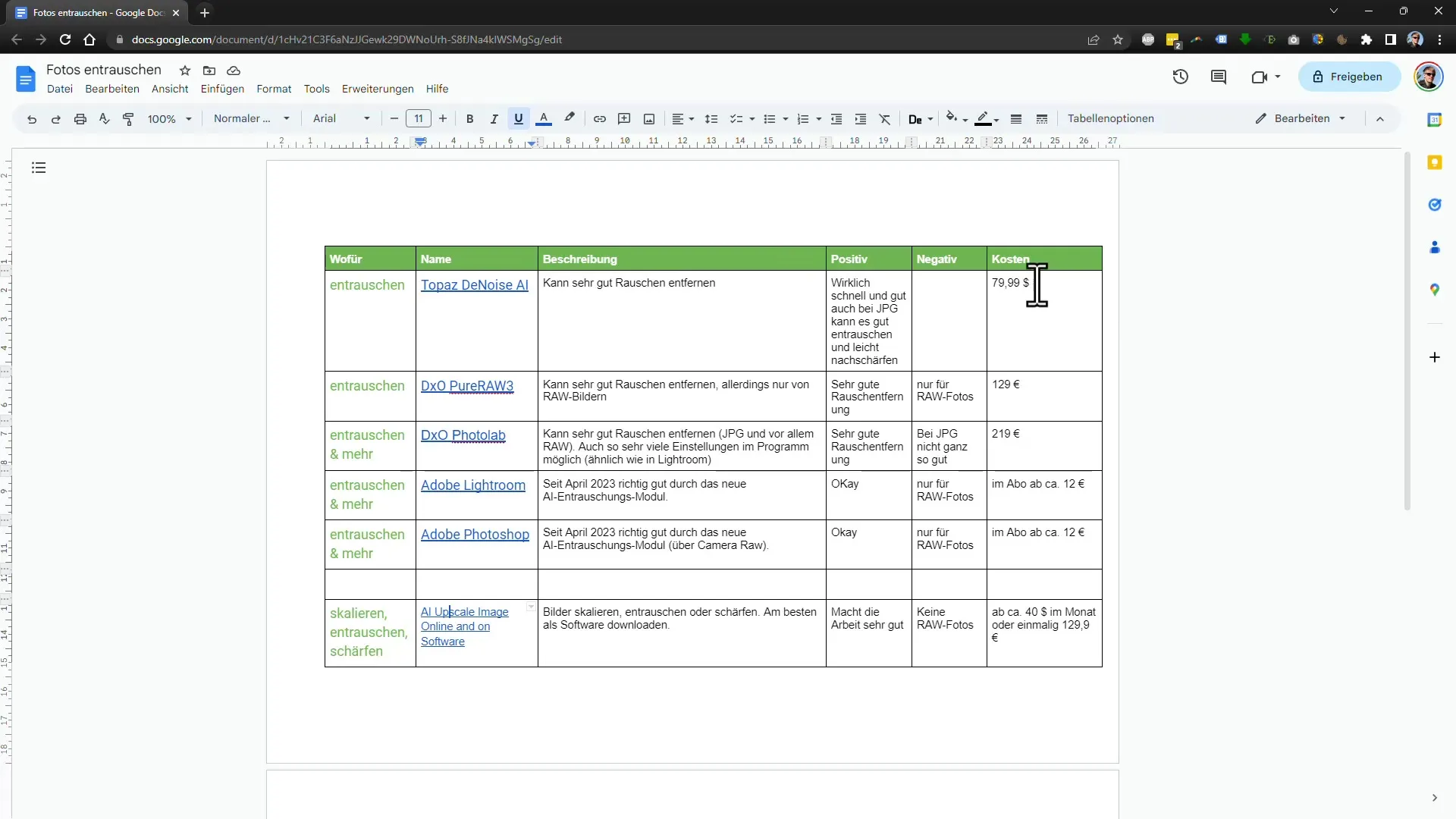Screen dimensions: 1456x819
Task: Open the Datei menu
Action: 59,89
